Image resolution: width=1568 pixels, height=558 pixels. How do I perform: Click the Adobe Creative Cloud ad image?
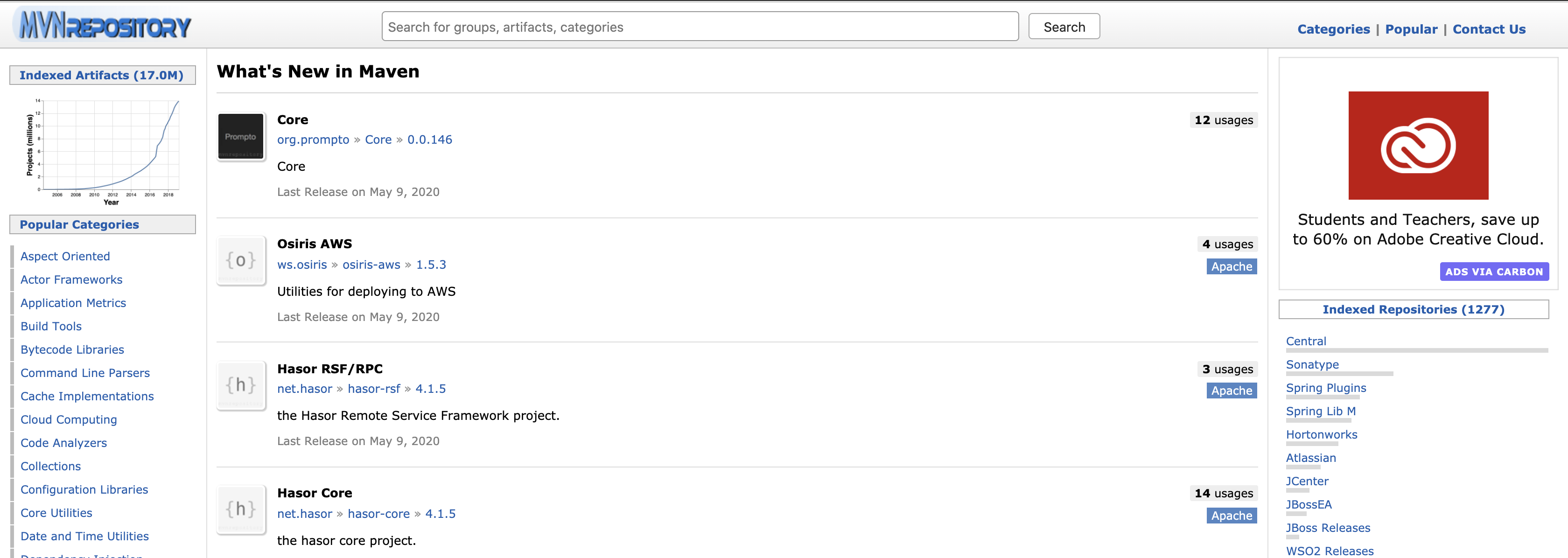pos(1418,146)
